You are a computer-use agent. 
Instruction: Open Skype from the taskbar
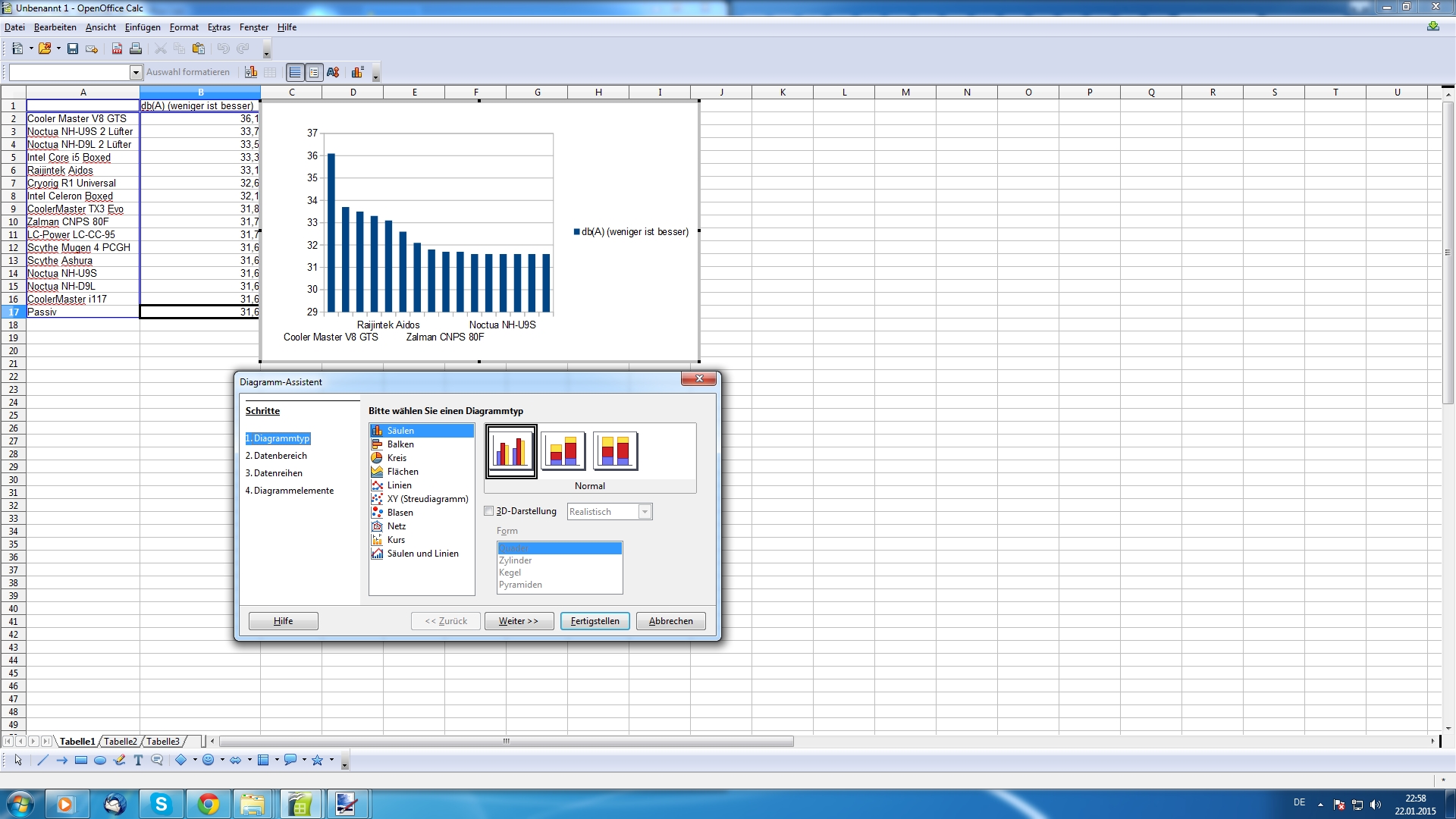[x=162, y=804]
